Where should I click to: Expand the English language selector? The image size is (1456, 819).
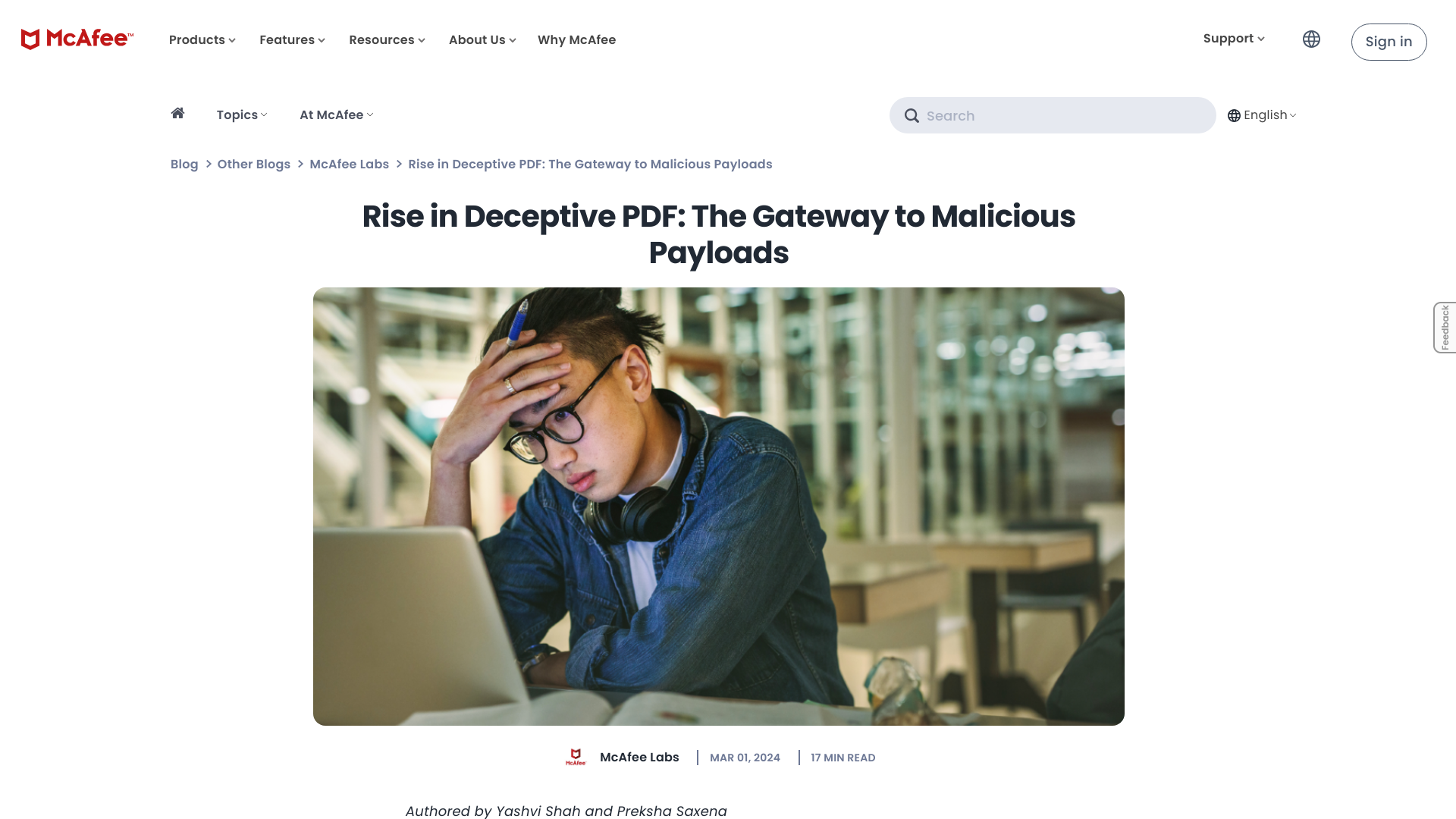point(1262,114)
